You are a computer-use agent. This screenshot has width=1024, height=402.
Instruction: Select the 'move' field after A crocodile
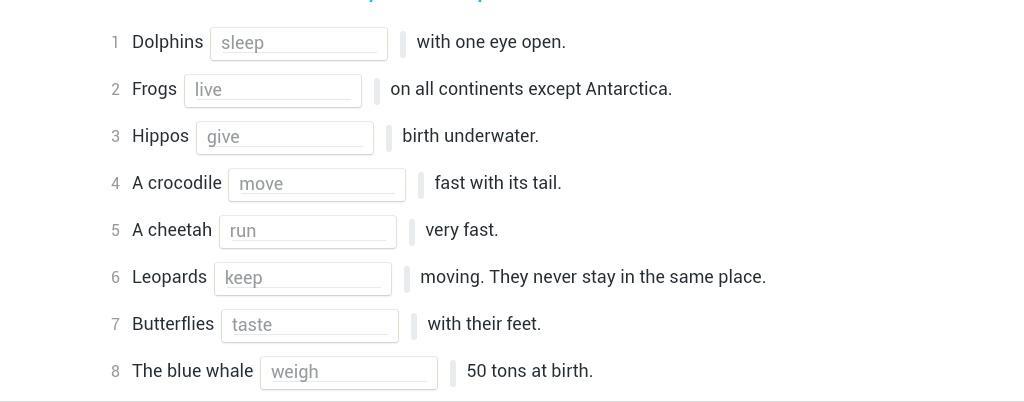coord(316,184)
